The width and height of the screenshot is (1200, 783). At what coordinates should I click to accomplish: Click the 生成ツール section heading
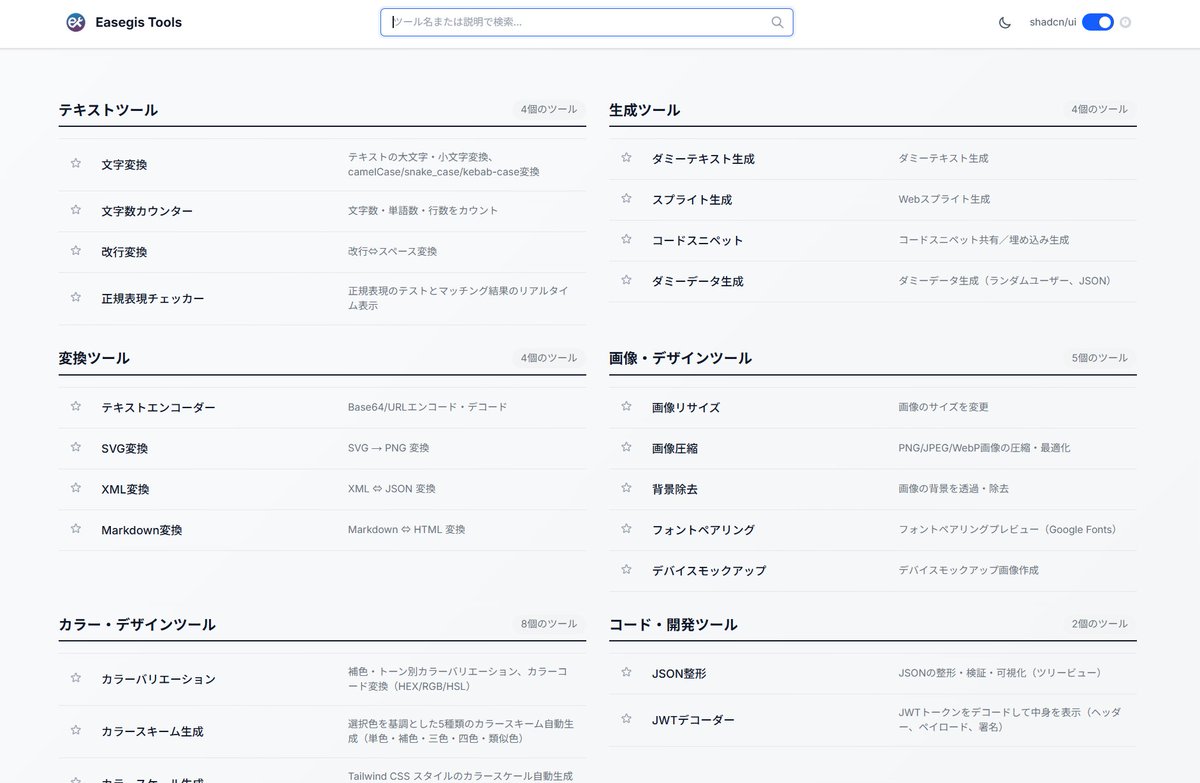(645, 110)
